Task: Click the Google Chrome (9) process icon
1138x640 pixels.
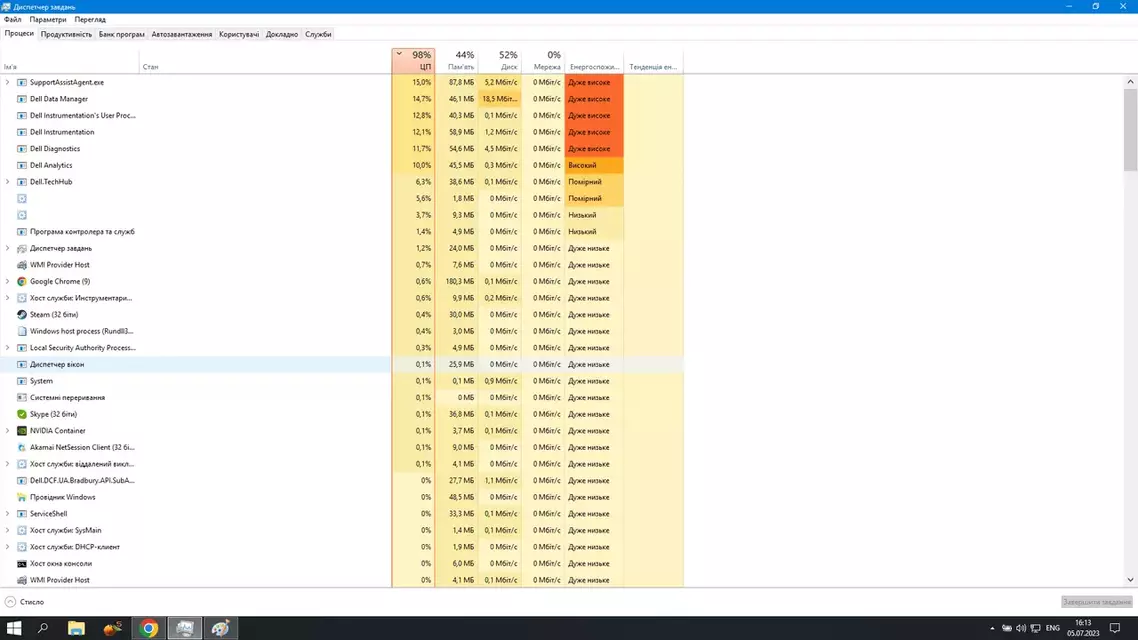Action: tap(22, 282)
